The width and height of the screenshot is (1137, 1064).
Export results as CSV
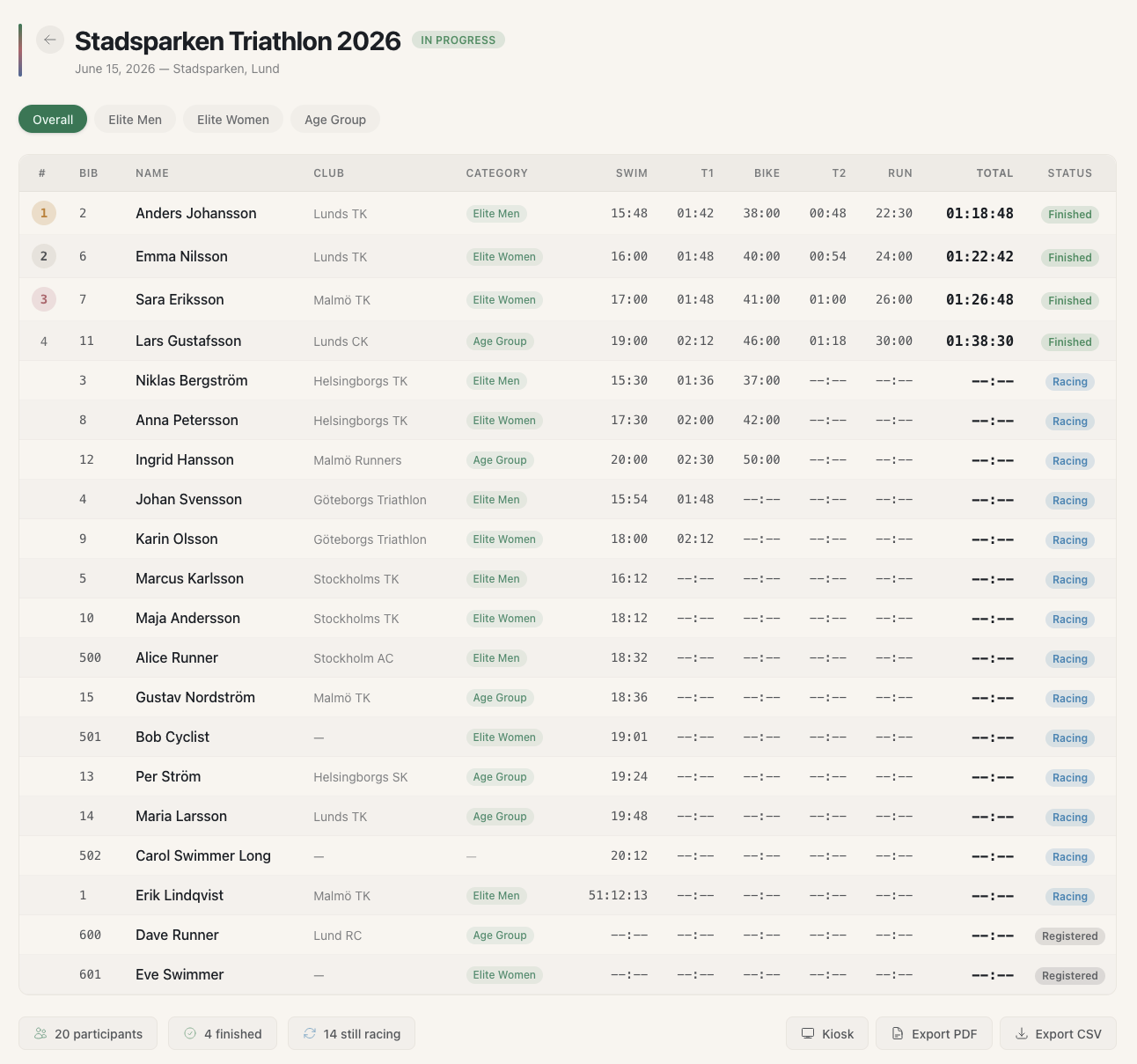(1058, 1034)
